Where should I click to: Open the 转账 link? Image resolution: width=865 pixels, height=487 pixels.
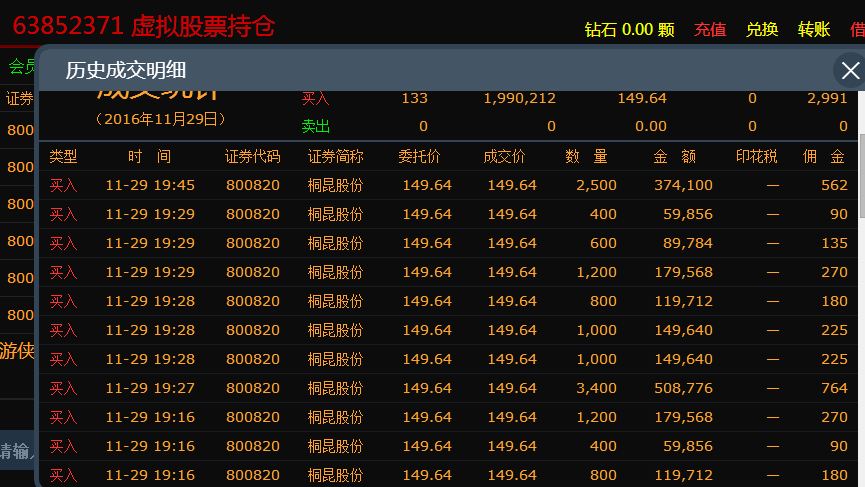point(814,29)
